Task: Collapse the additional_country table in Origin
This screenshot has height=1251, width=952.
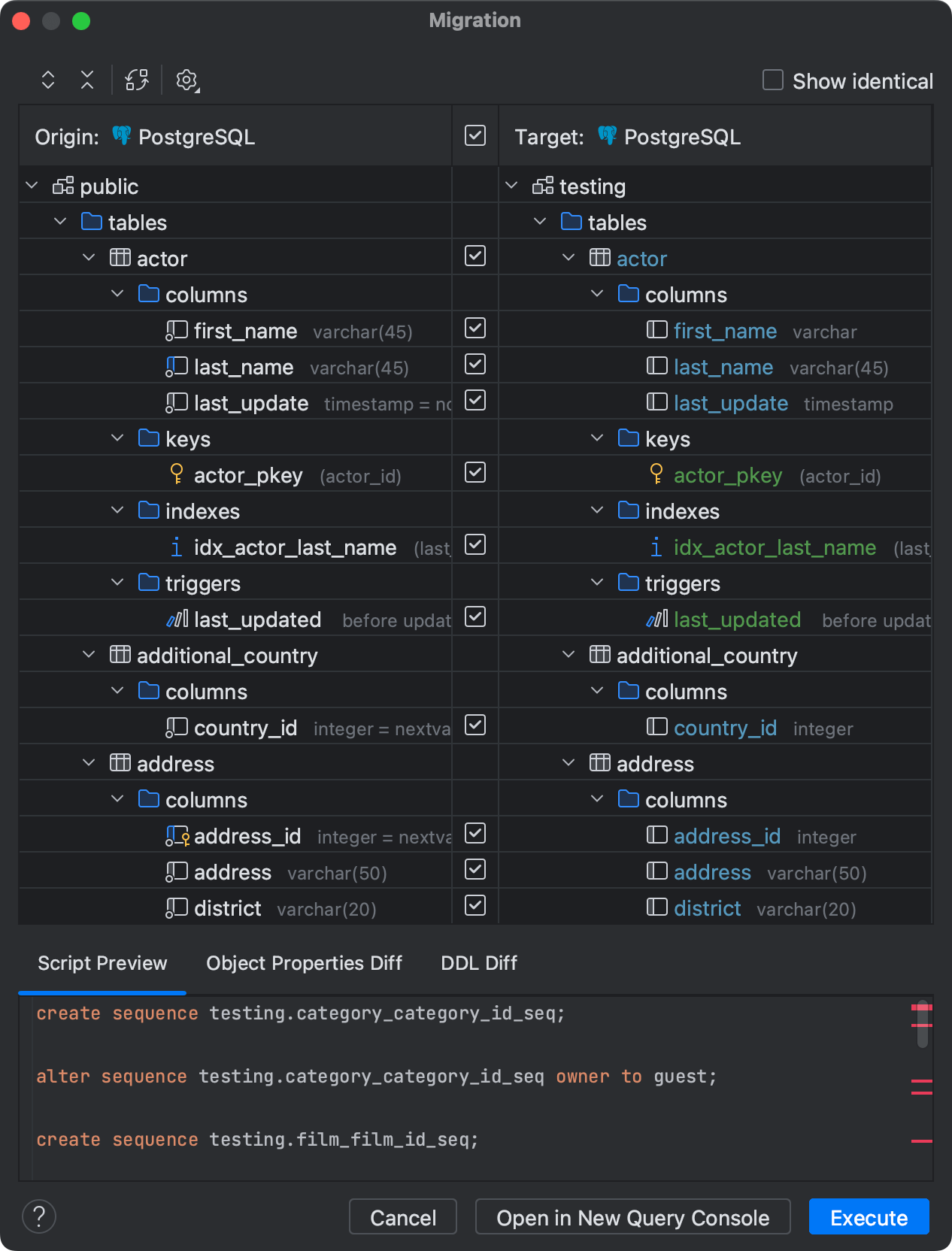Action: 89,655
